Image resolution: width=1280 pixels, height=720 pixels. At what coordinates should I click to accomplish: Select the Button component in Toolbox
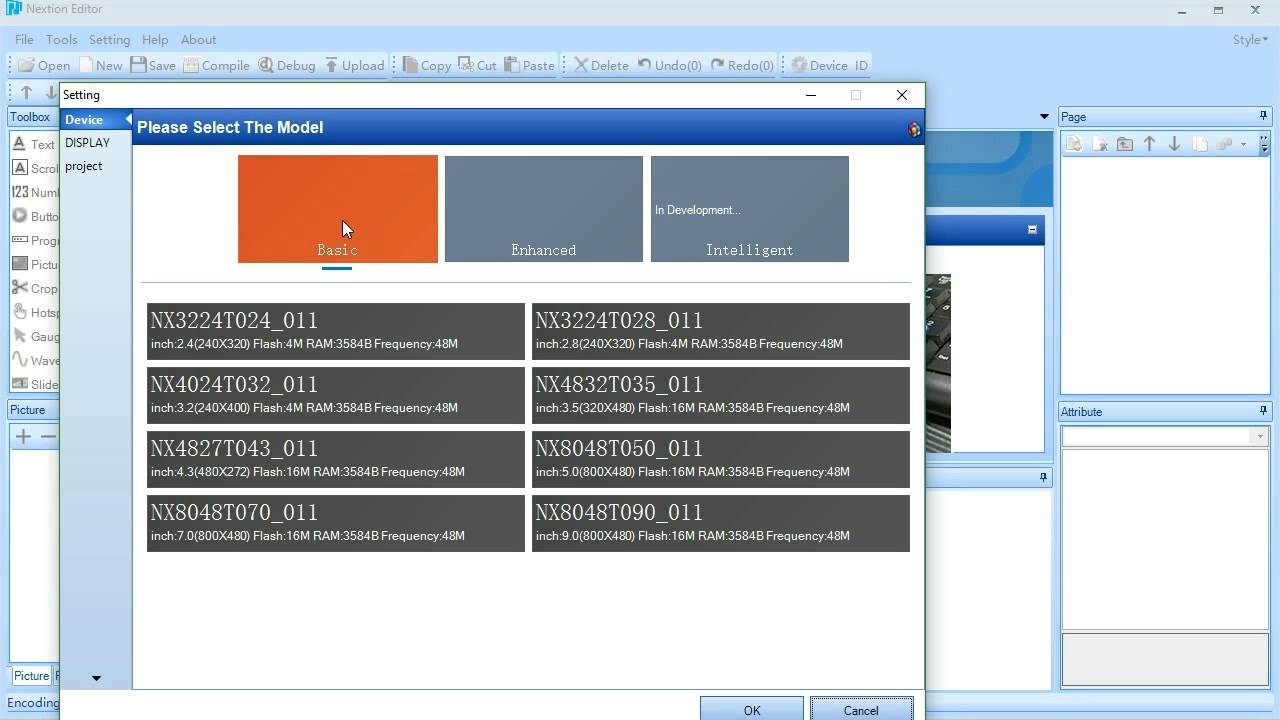coord(33,216)
